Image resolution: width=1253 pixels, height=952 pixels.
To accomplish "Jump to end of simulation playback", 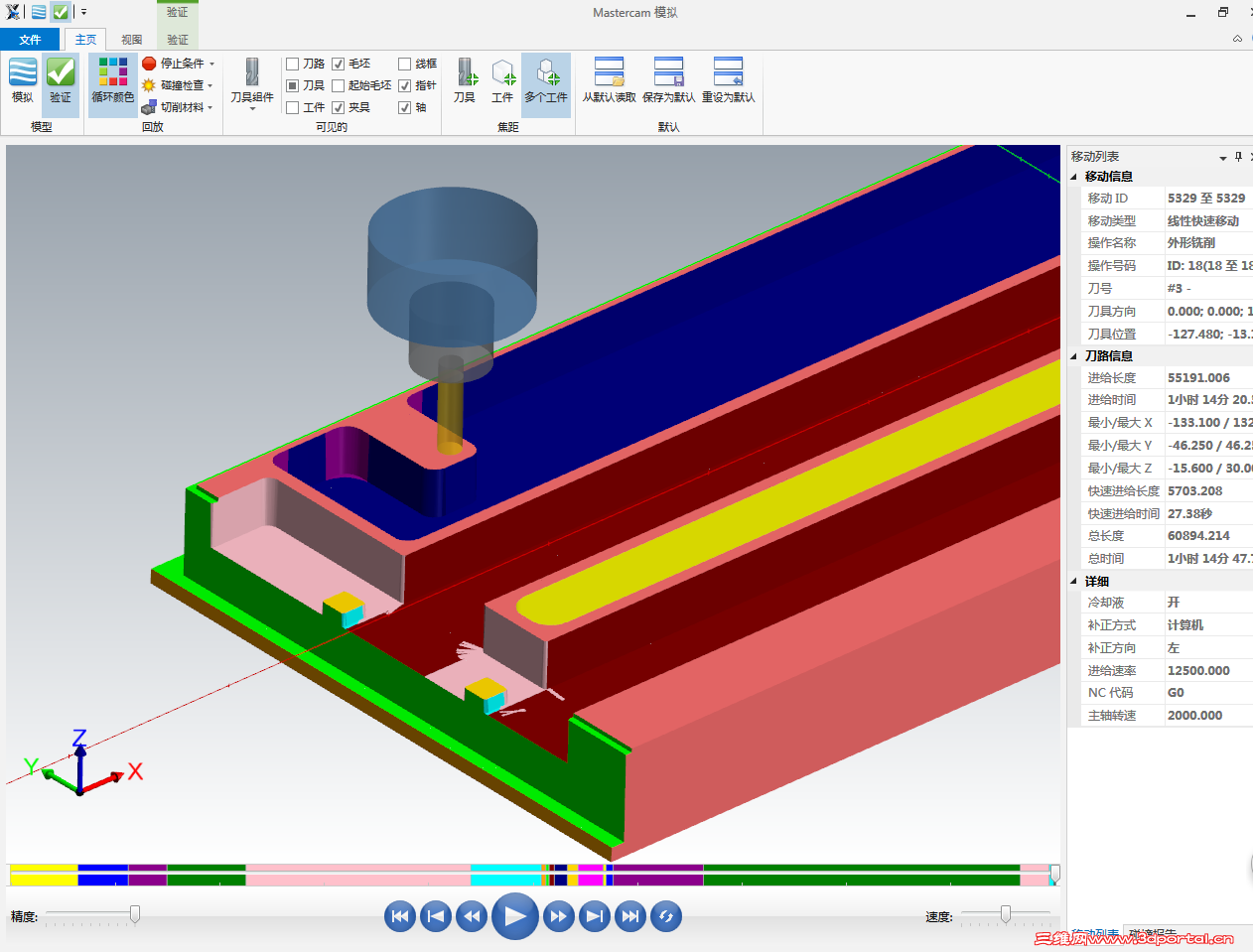I will [630, 916].
